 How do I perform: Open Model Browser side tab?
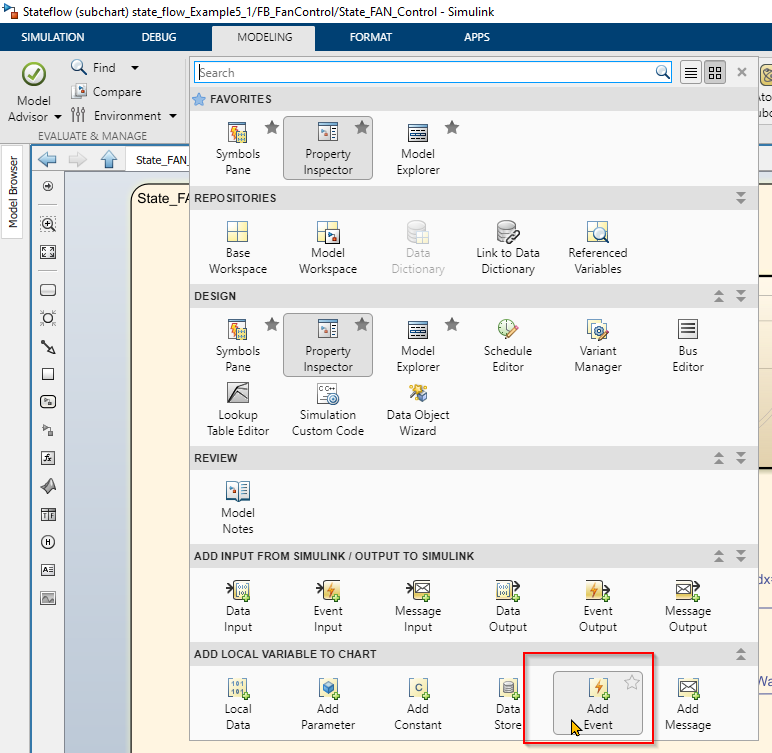[13, 192]
